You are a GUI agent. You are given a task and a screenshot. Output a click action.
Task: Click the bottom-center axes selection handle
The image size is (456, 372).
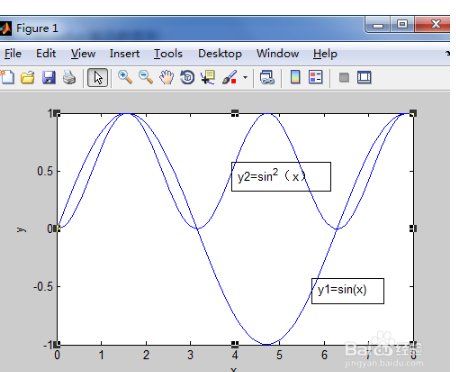click(235, 344)
